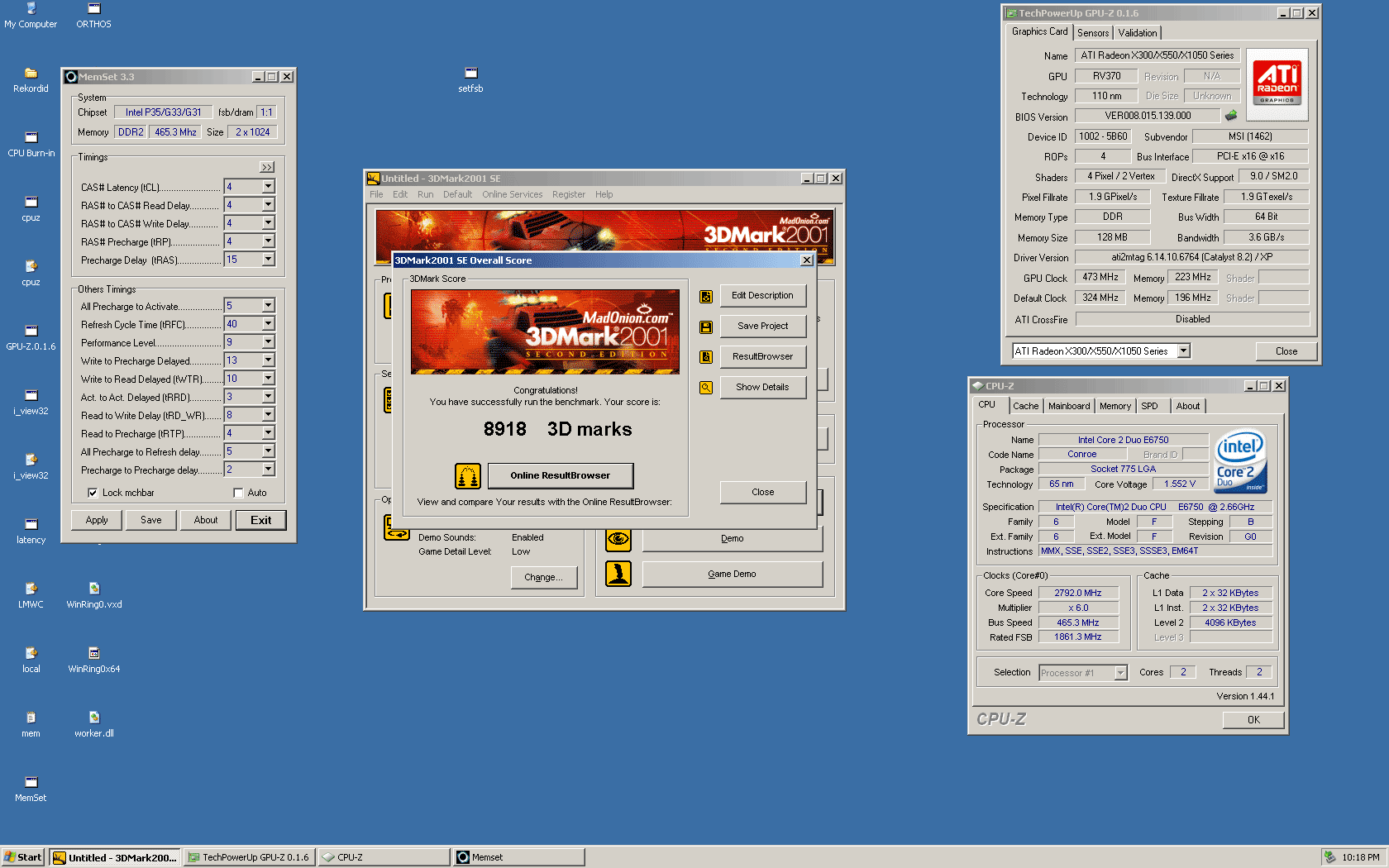Click the OK button in CPU-Z

(1253, 720)
